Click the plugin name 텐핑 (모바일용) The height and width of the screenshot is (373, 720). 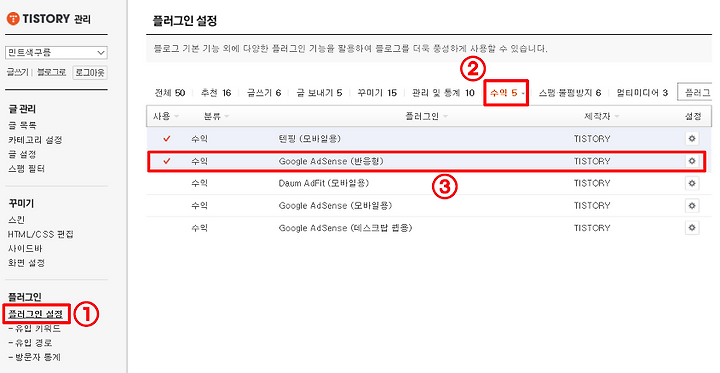(309, 139)
